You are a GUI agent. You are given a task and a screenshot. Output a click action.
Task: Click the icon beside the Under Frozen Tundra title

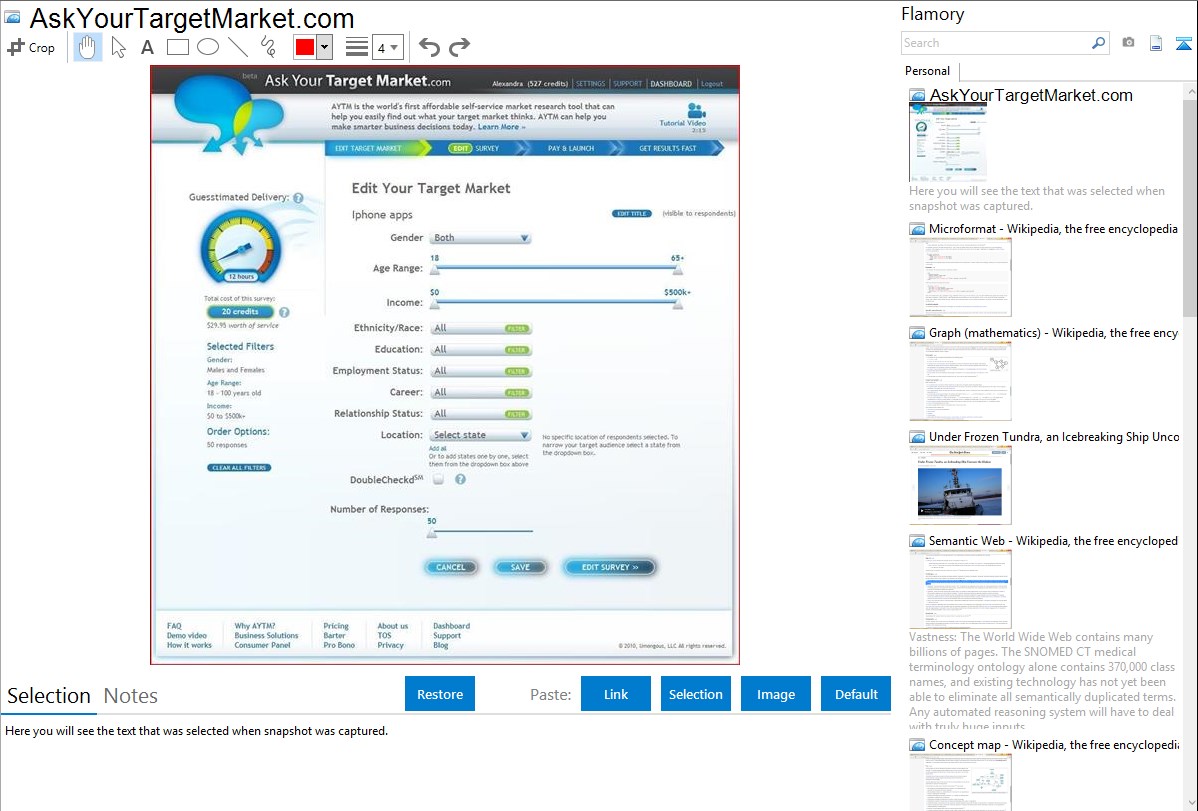(x=917, y=437)
